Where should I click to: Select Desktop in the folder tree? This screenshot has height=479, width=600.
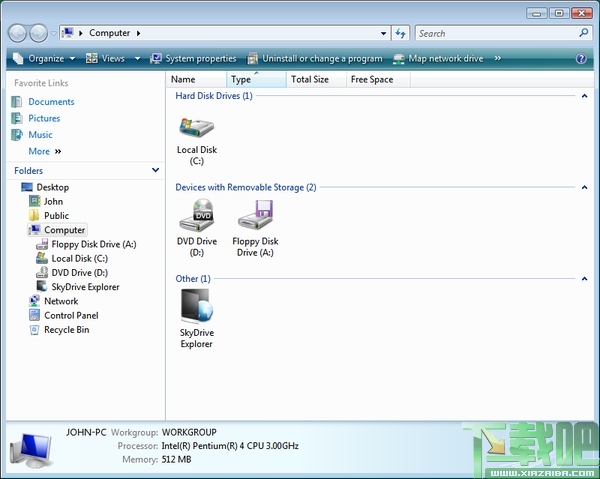[x=53, y=187]
